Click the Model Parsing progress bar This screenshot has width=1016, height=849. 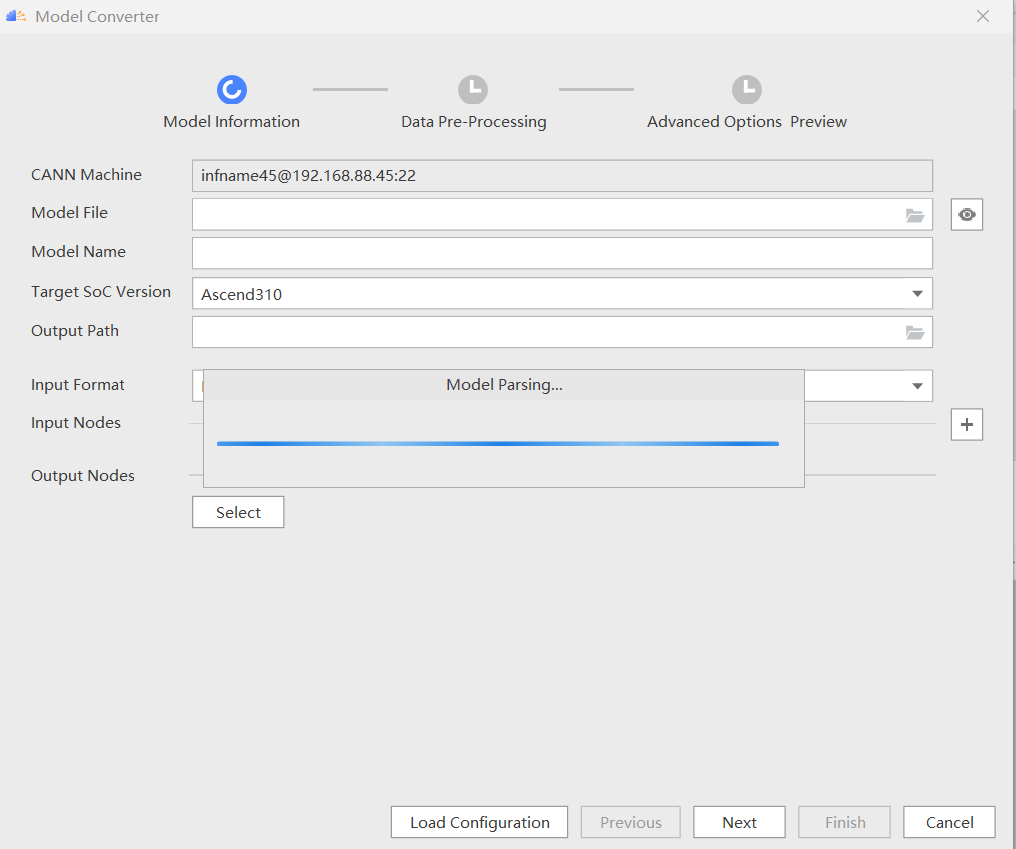tap(497, 444)
